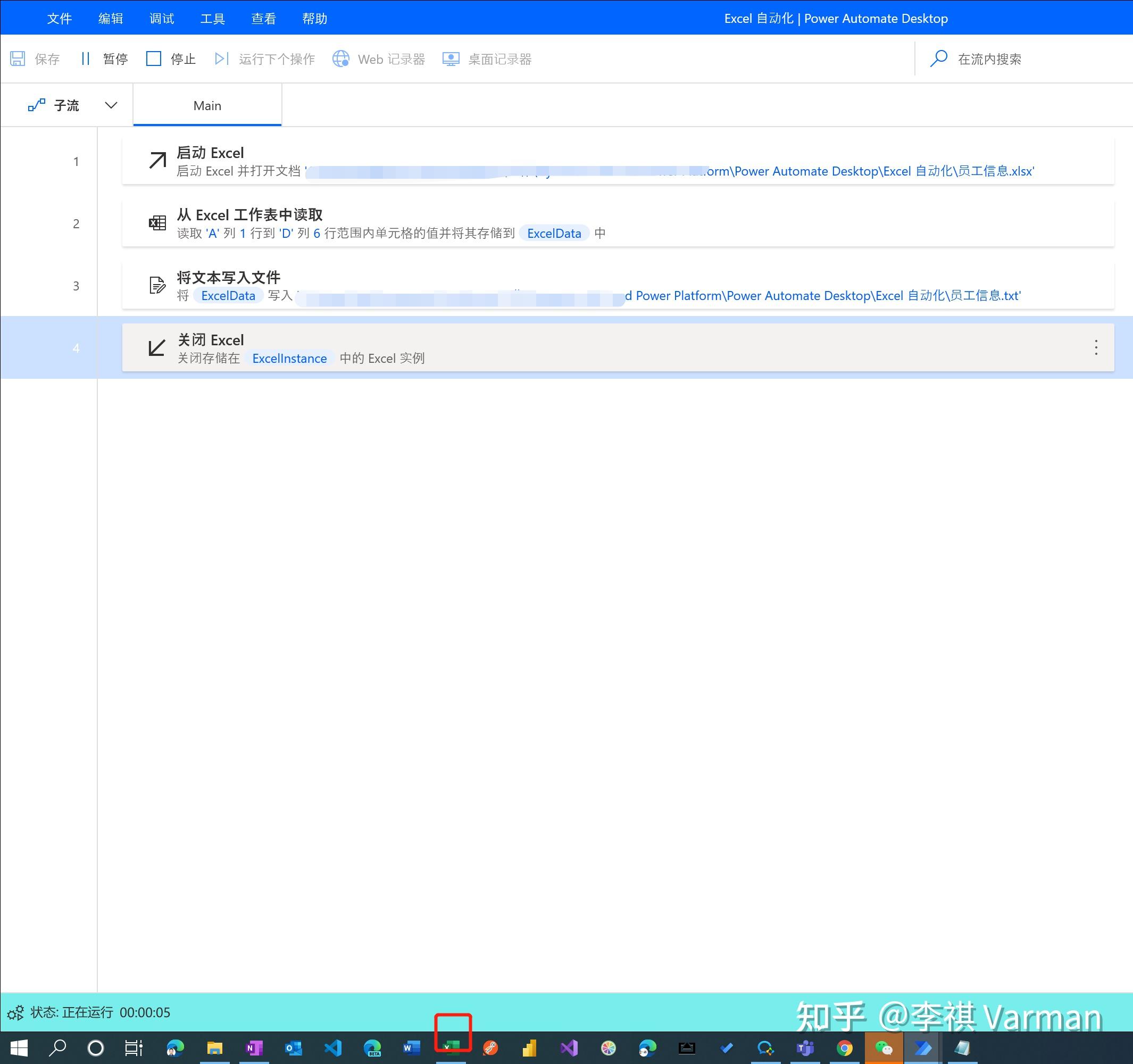Screen dimensions: 1133x1064
Task: Click the Run next action (运行下个操作) icon
Action: pos(221,58)
